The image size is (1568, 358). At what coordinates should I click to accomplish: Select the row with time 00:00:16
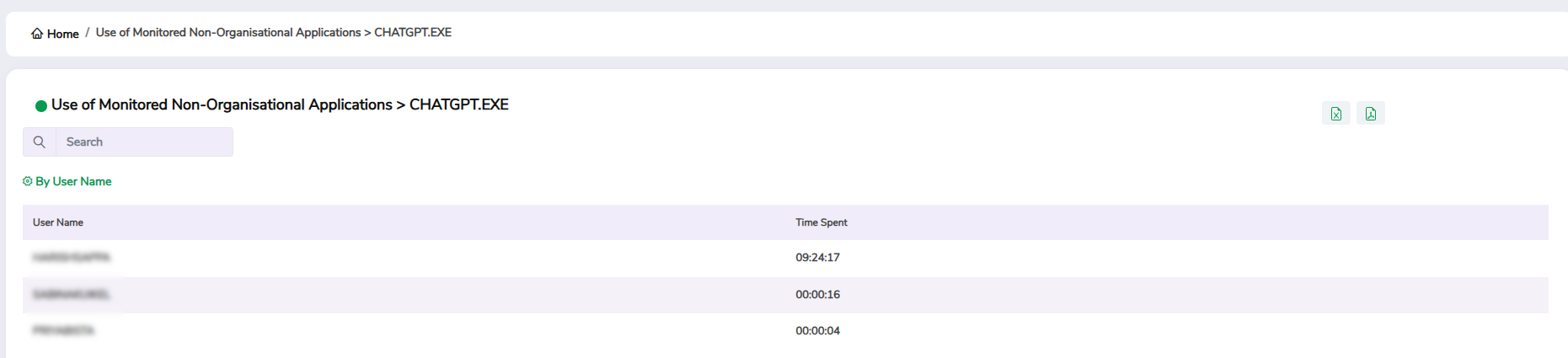pyautogui.click(x=817, y=295)
